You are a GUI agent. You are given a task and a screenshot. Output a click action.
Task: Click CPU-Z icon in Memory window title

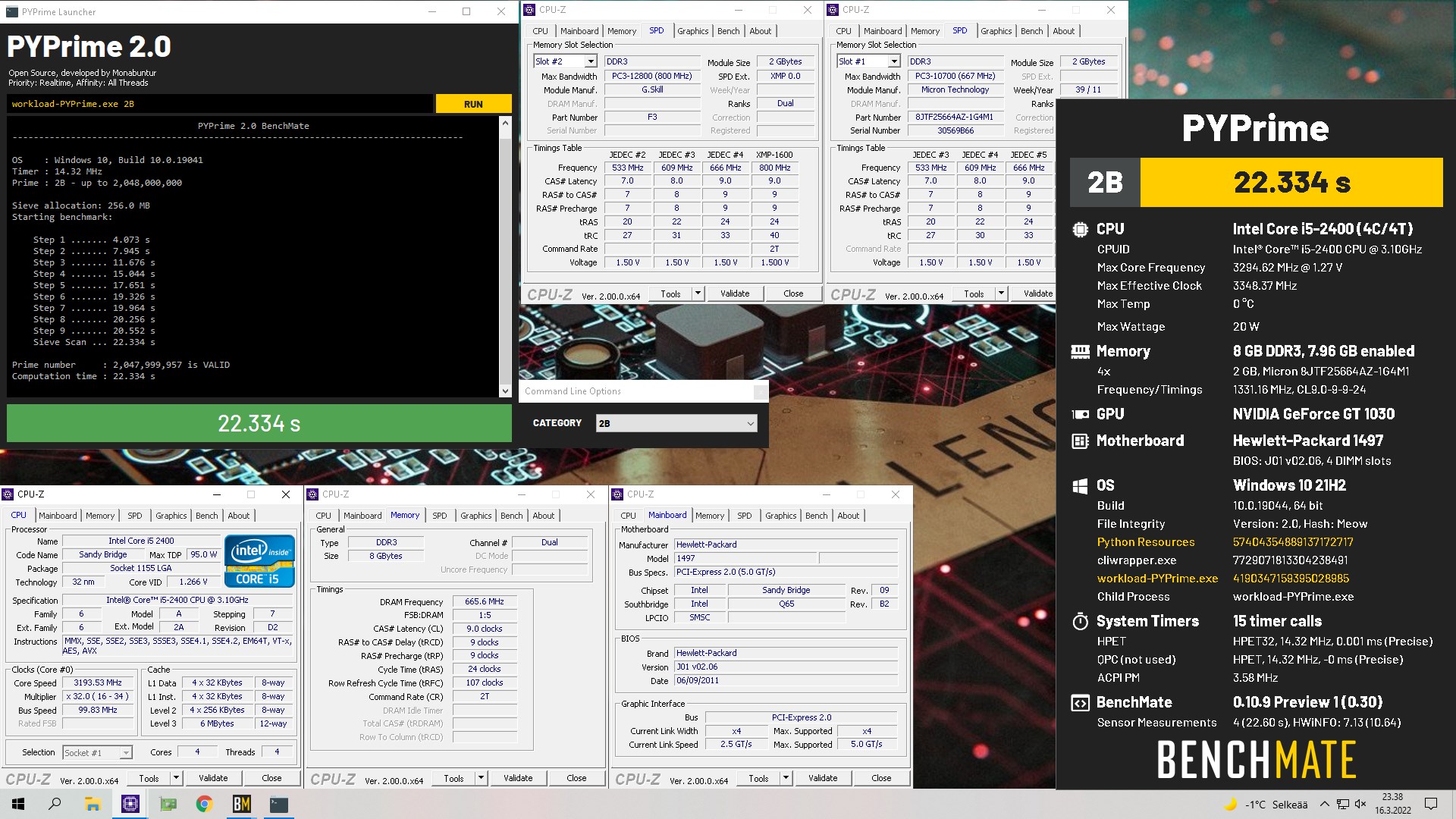(x=313, y=494)
